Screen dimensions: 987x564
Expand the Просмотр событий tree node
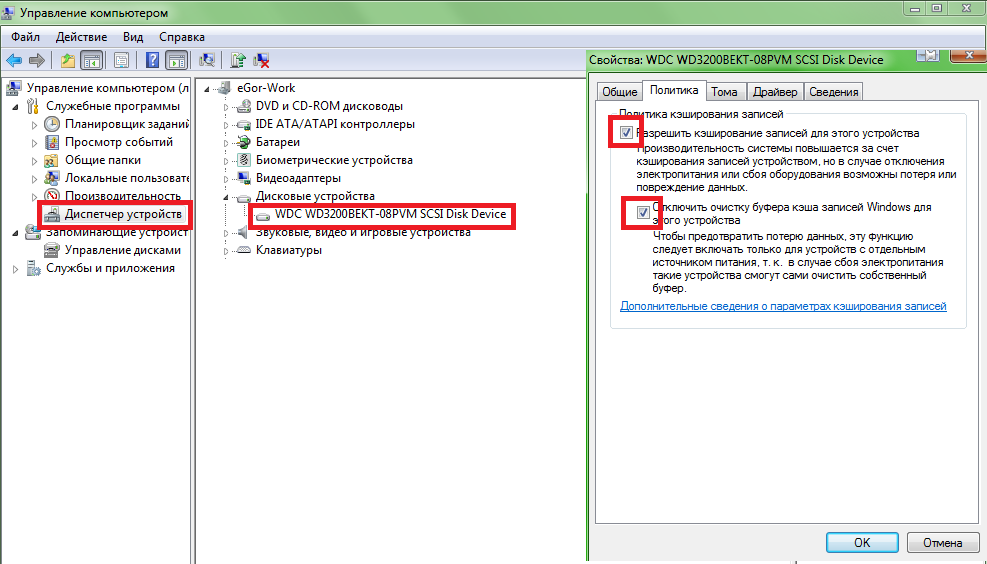pos(35,143)
